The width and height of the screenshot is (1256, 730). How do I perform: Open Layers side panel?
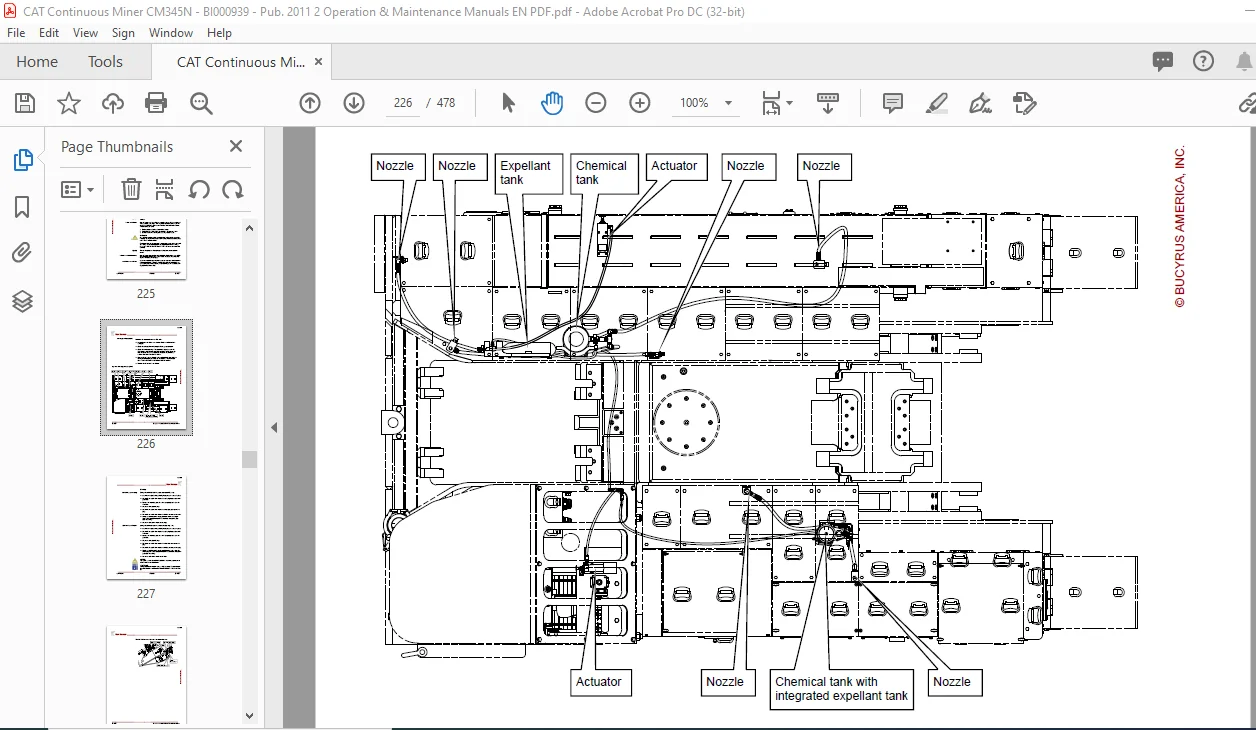tap(22, 300)
